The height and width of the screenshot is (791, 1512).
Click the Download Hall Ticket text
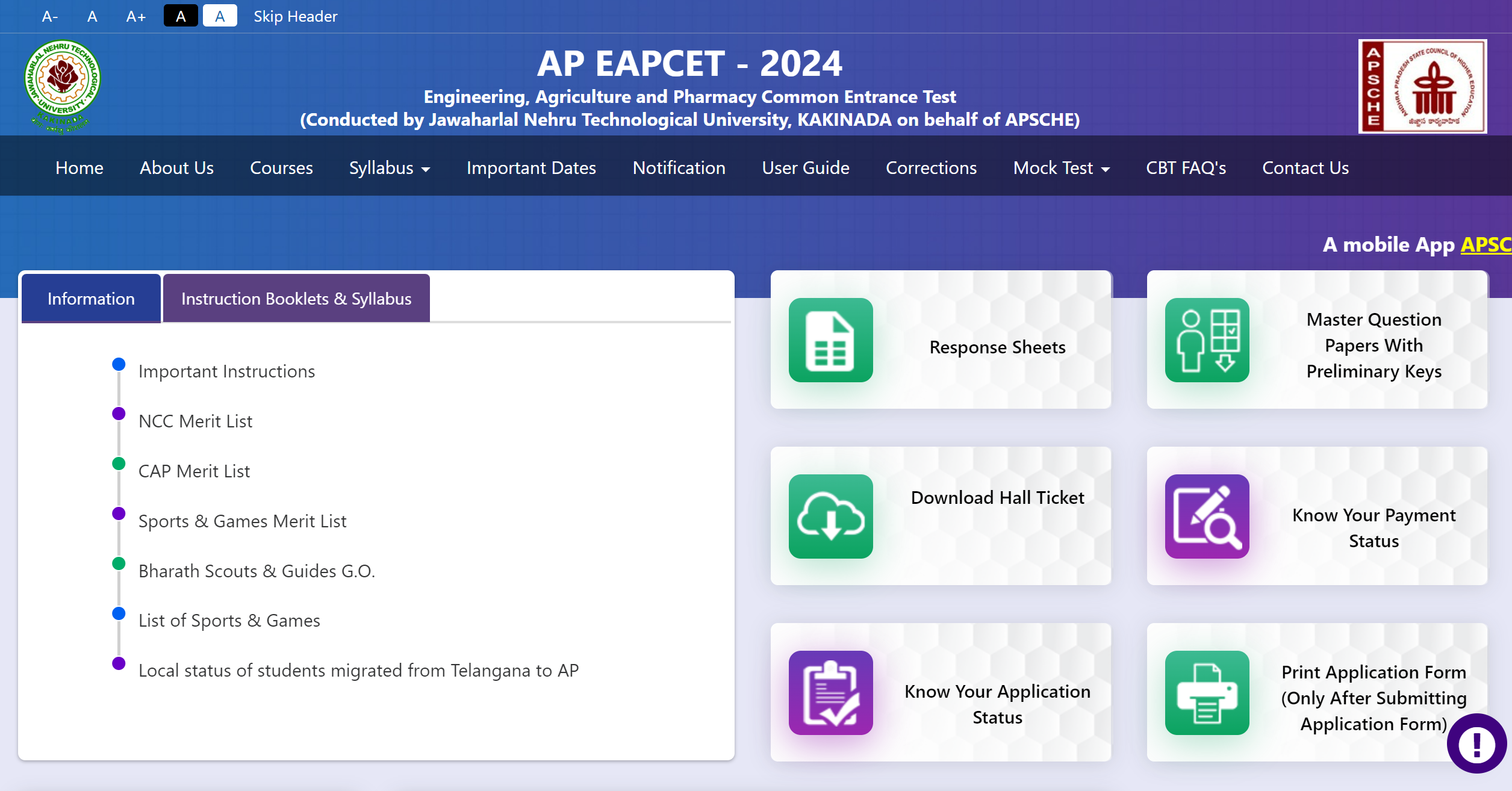[x=998, y=498]
